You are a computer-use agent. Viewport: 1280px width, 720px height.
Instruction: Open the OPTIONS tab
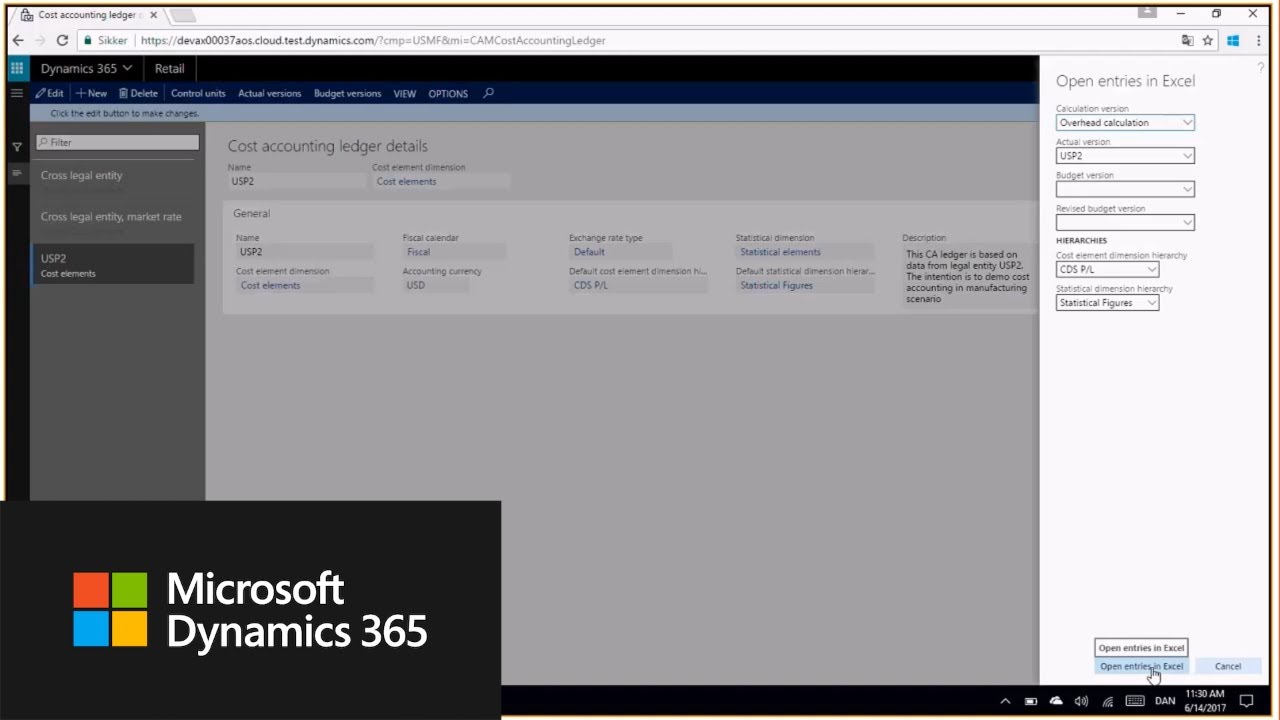(x=448, y=93)
